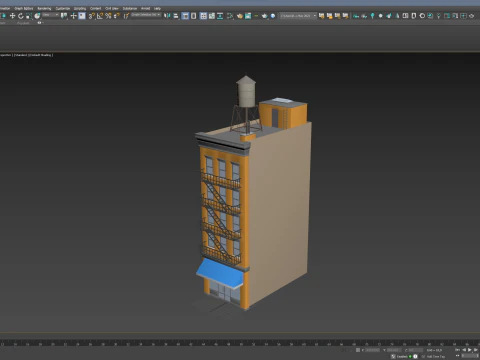Viewport: 480px width, 360px height.
Task: Open Render Setup teapot icon
Action: pyautogui.click(x=240, y=16)
